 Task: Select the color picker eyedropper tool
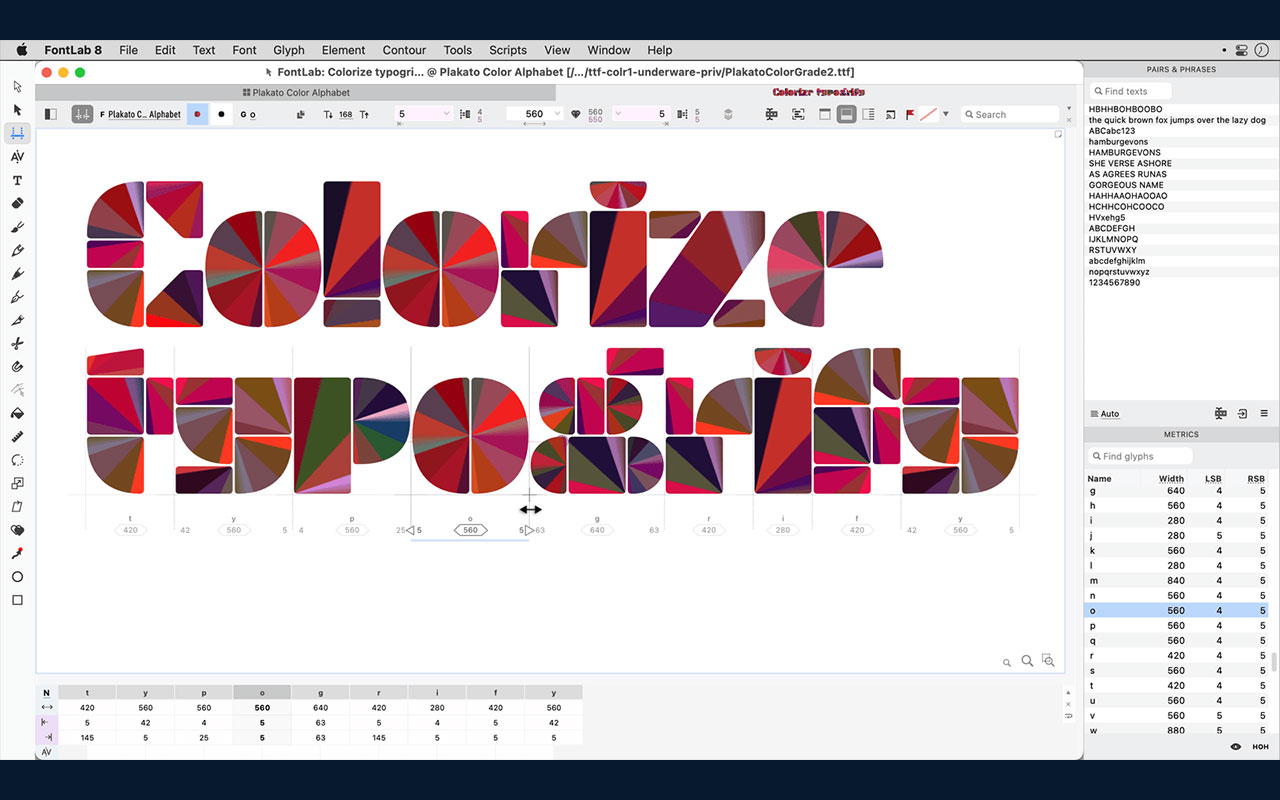17,553
